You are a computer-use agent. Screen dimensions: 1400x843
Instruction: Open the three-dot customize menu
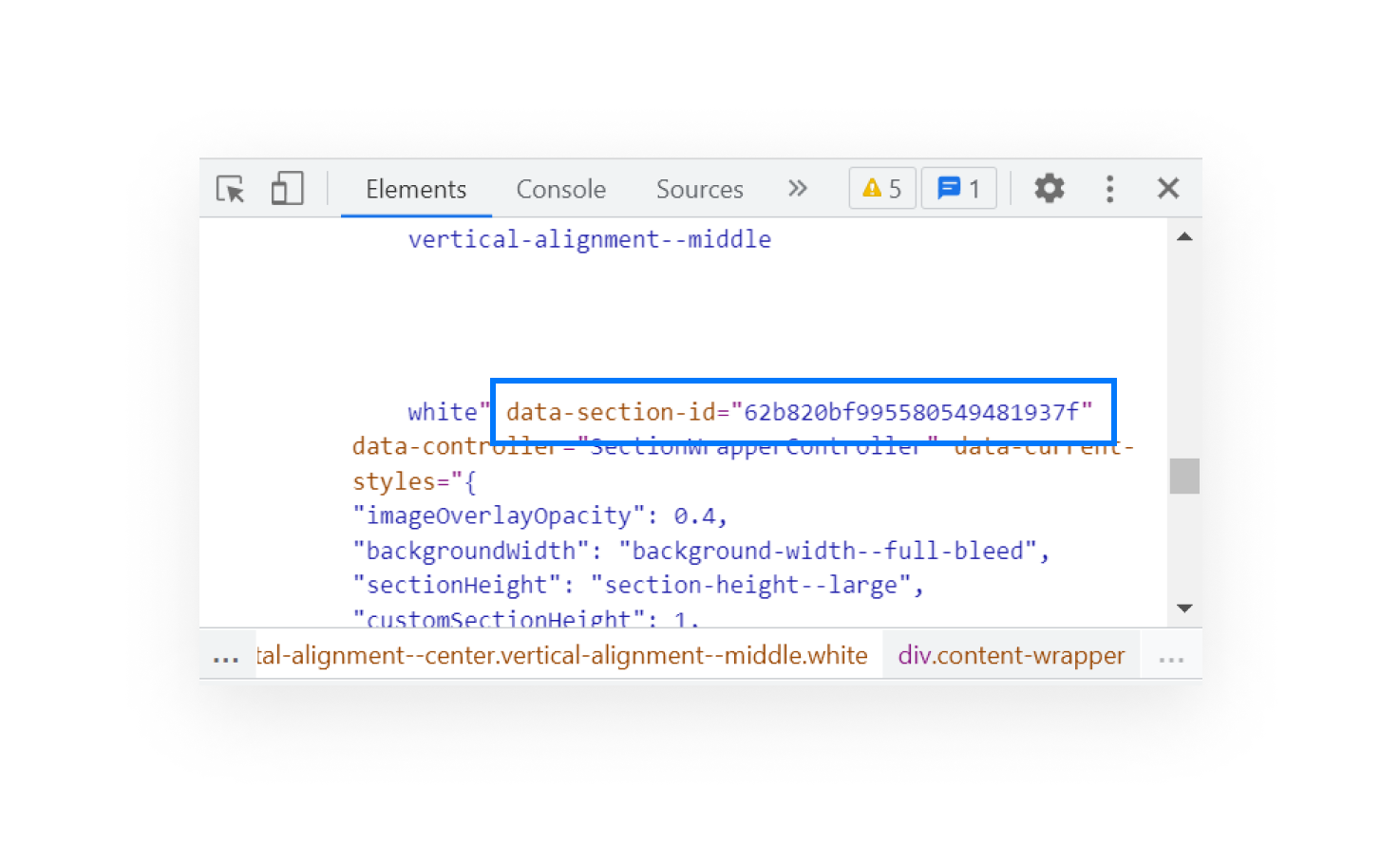coord(1109,188)
